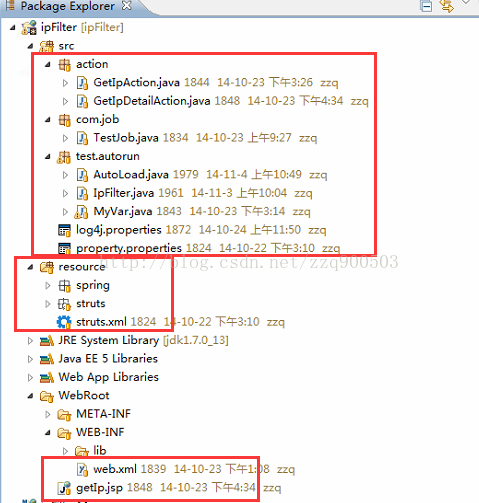The image size is (479, 503).
Task: Collapse the src source folder
Action: point(30,46)
